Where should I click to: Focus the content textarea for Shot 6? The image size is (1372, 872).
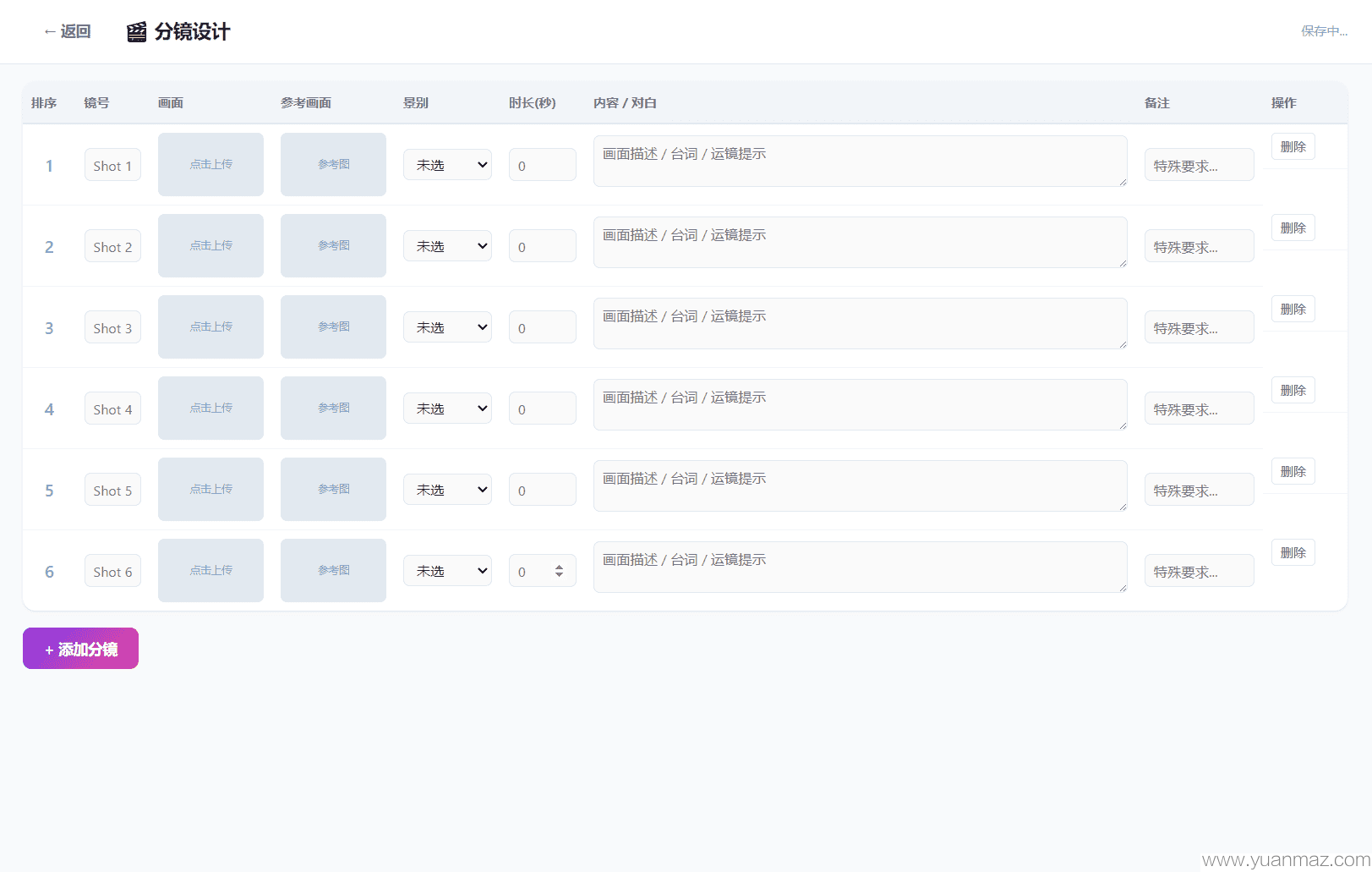(860, 567)
